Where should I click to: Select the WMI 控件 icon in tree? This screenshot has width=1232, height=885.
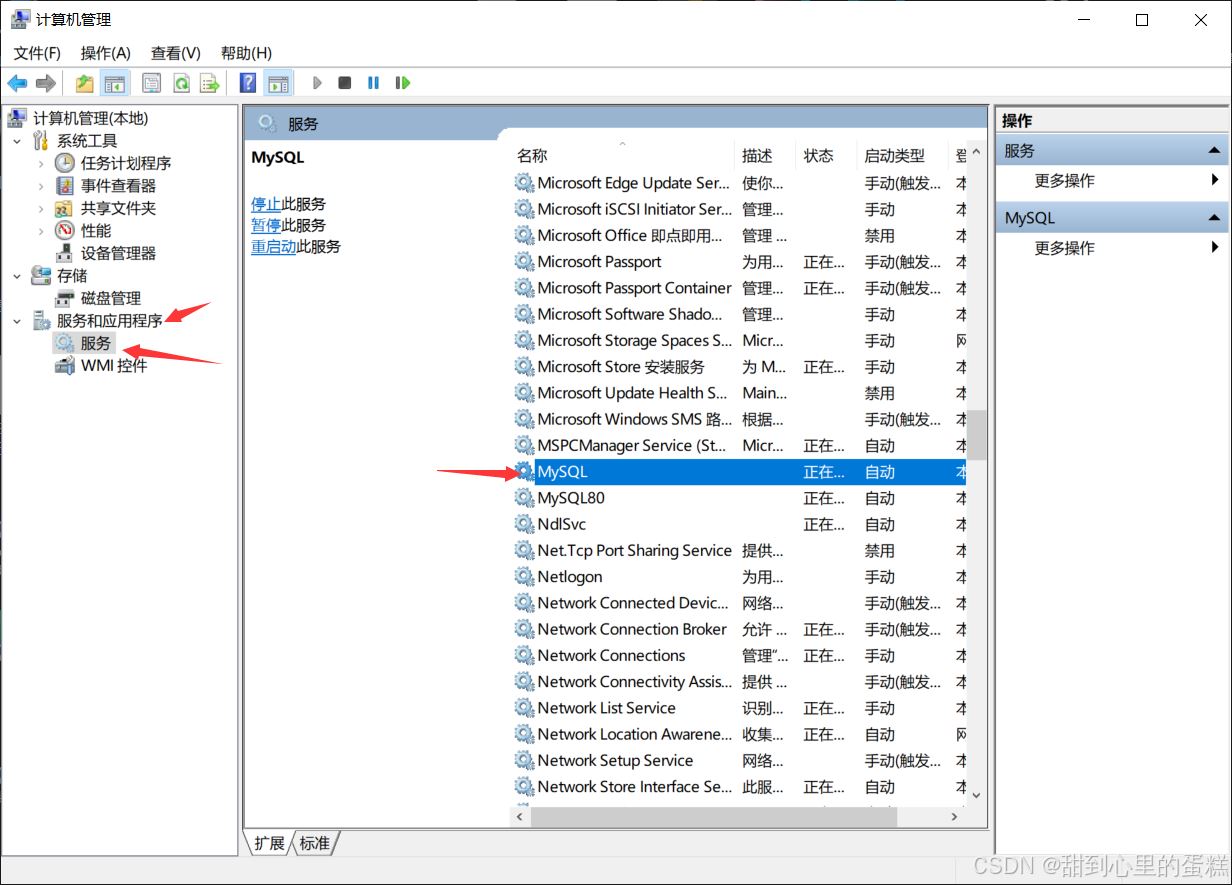(65, 366)
